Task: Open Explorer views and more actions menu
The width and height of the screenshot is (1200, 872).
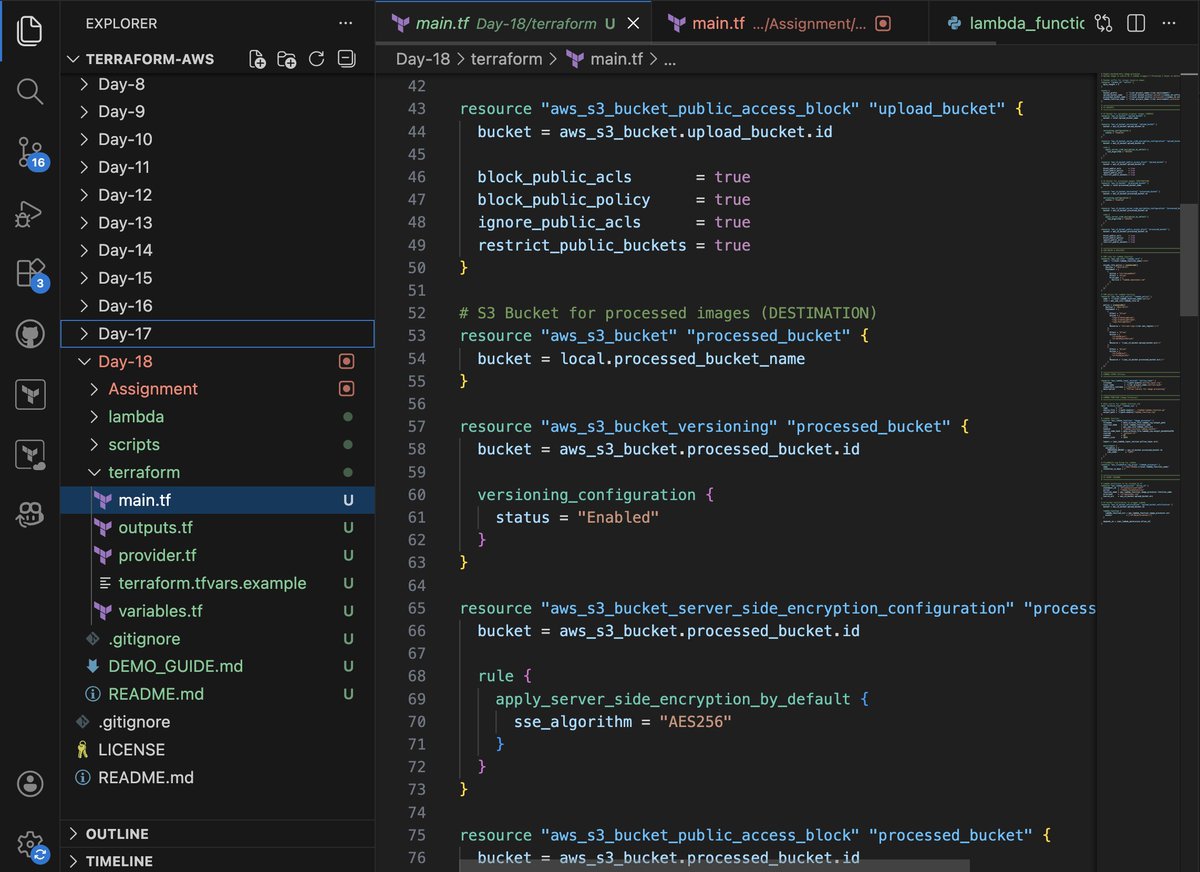Action: pos(345,23)
